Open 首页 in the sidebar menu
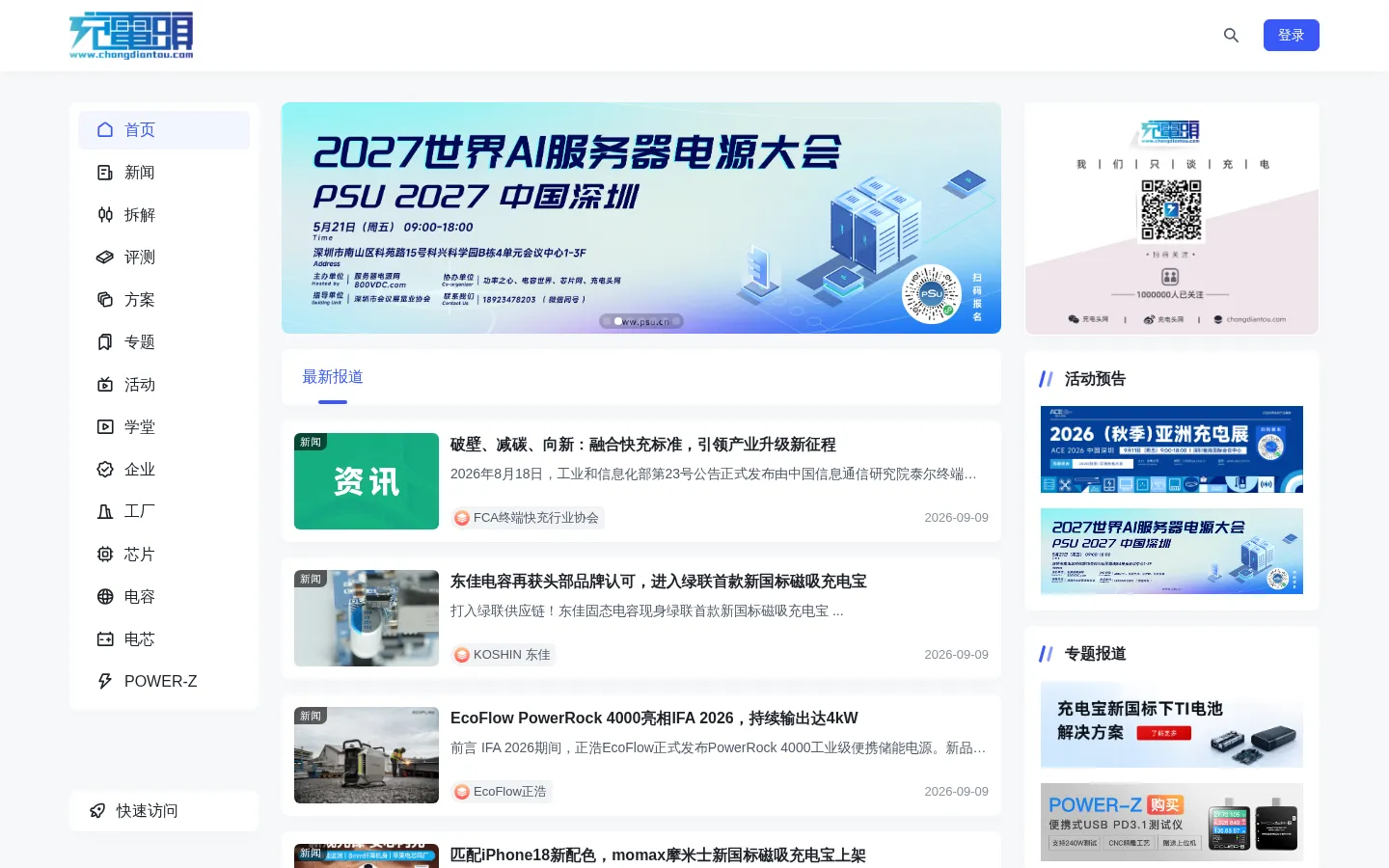This screenshot has height=868, width=1389. (164, 129)
